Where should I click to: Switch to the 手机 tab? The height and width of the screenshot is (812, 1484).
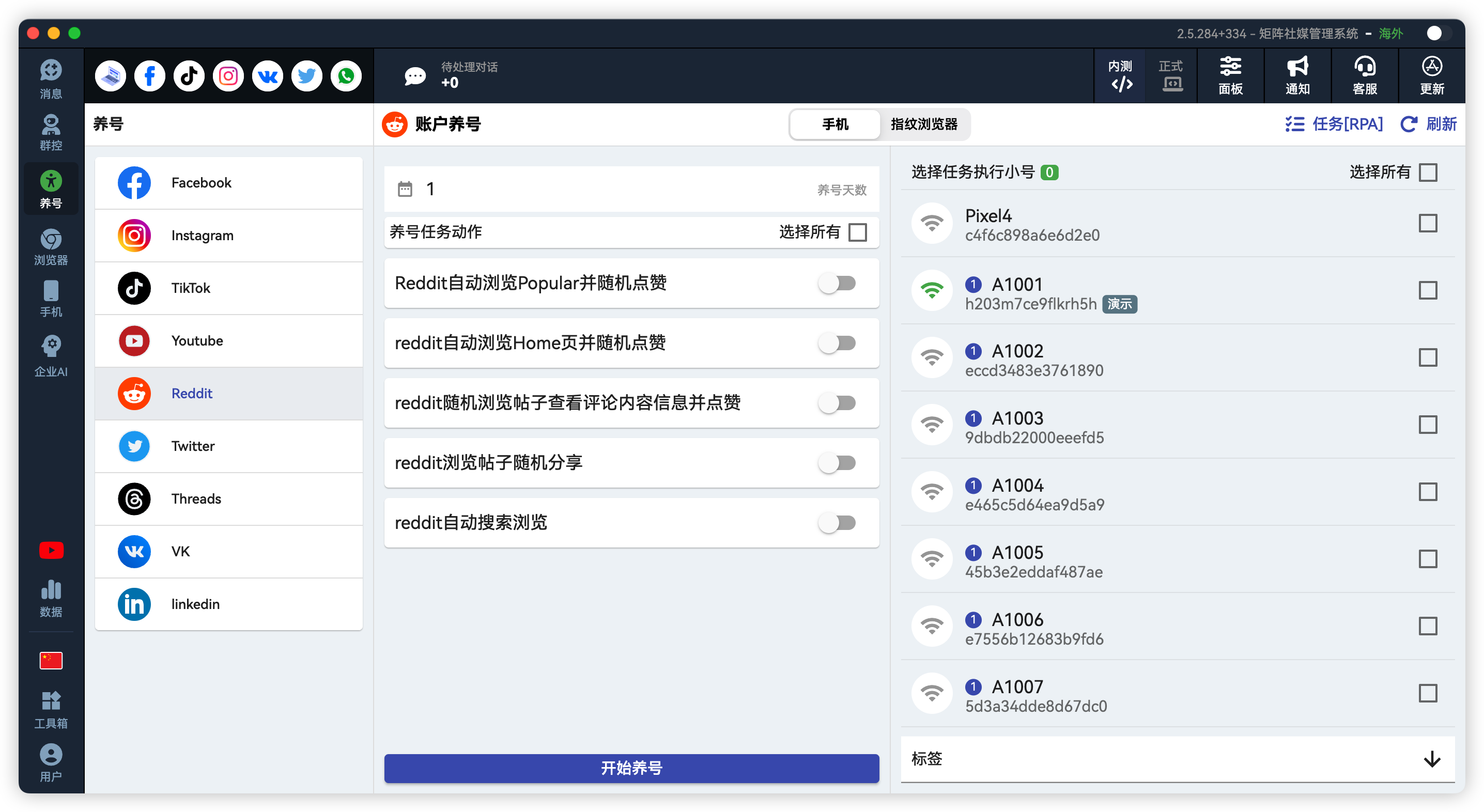tap(835, 124)
